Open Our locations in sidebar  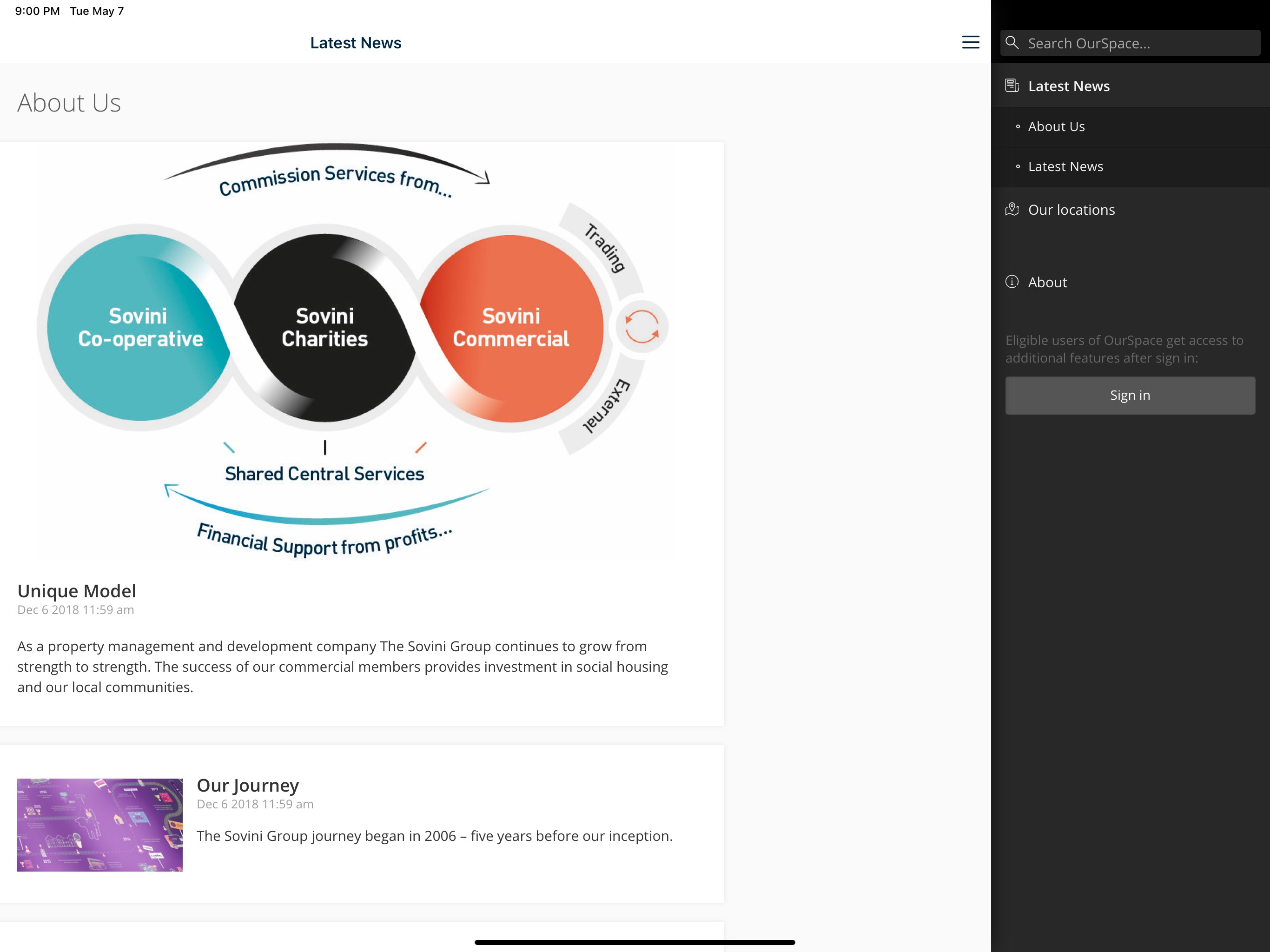tap(1130, 210)
